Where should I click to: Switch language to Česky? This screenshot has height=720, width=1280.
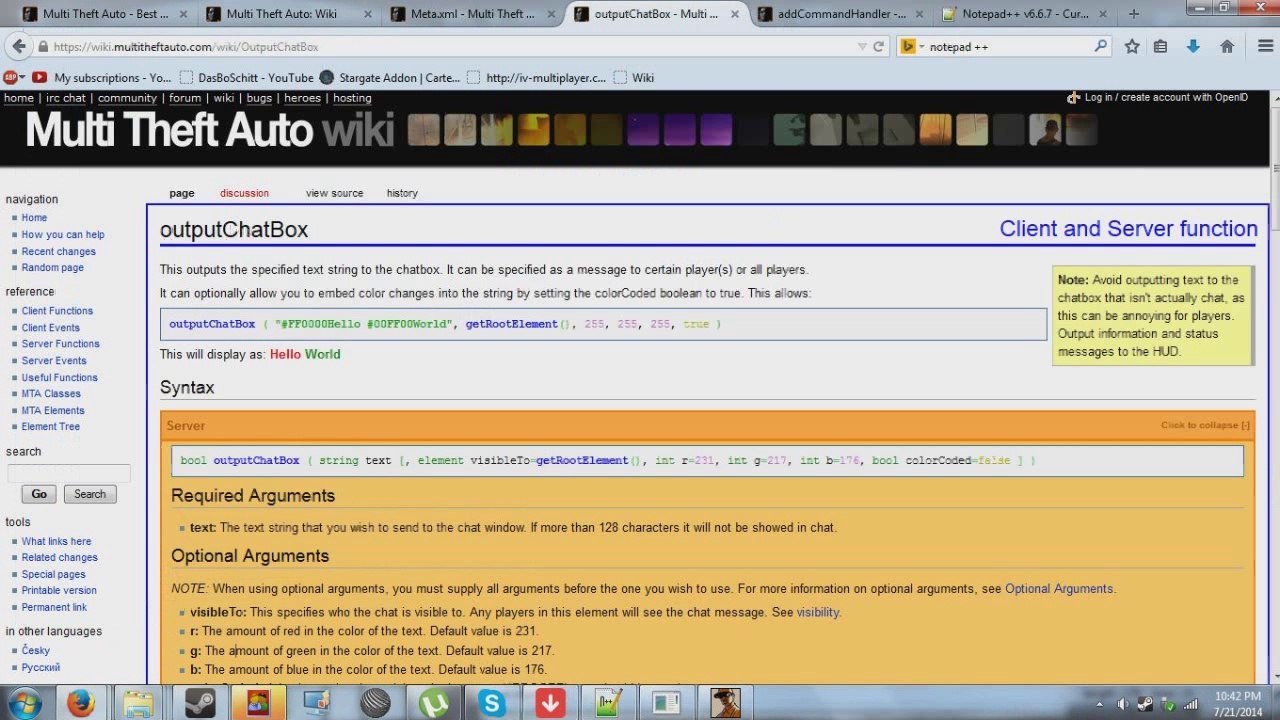pos(36,651)
